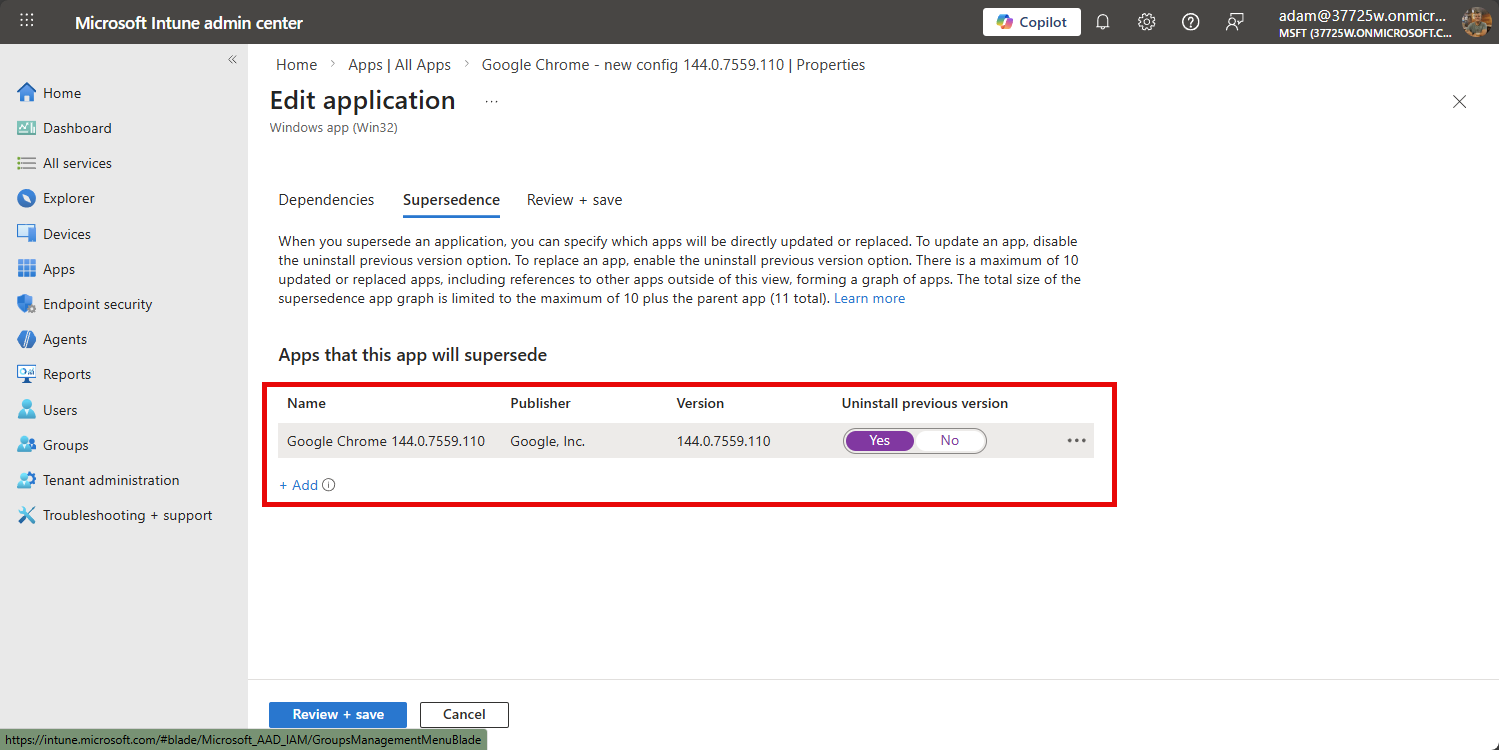
Task: Click the help question mark icon
Action: click(1190, 22)
